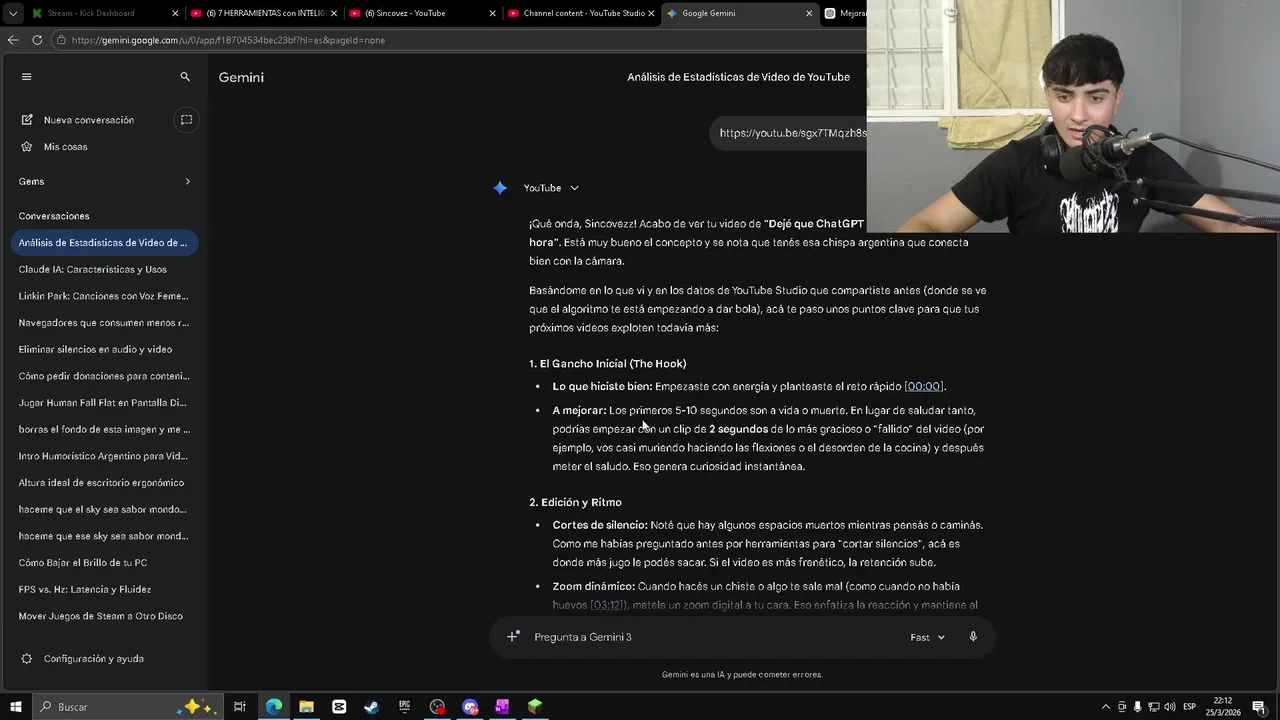
Task: Open the browser tab search dropdown arrow
Action: 12,13
